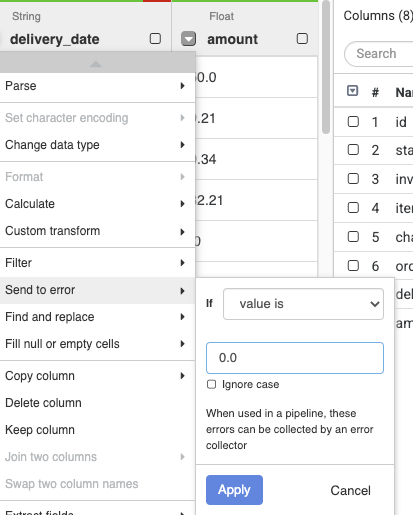This screenshot has width=413, height=515.
Task: Expand the Change data type submenu arrow
Action: [x=182, y=145]
